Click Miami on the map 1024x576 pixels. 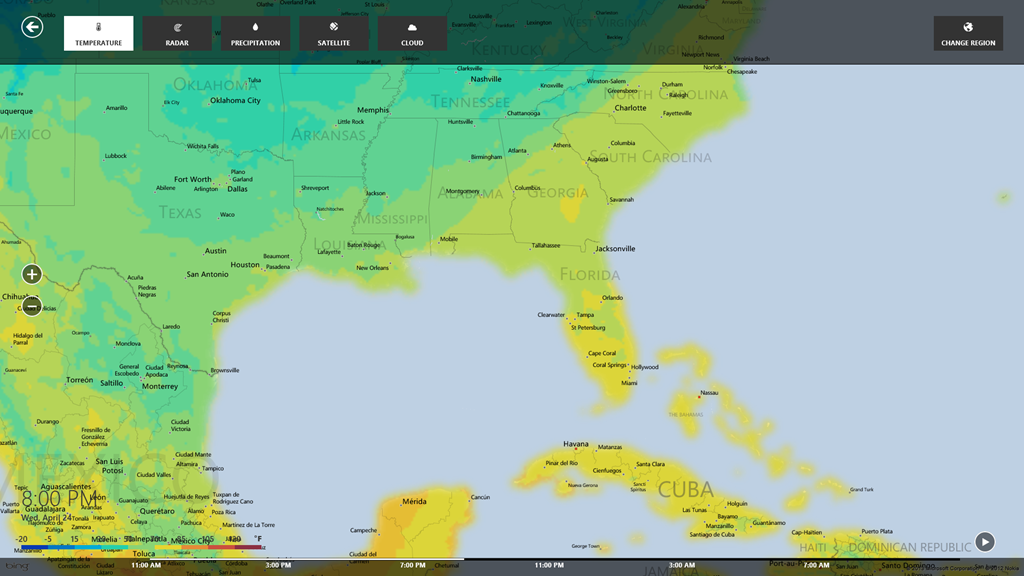pyautogui.click(x=629, y=383)
